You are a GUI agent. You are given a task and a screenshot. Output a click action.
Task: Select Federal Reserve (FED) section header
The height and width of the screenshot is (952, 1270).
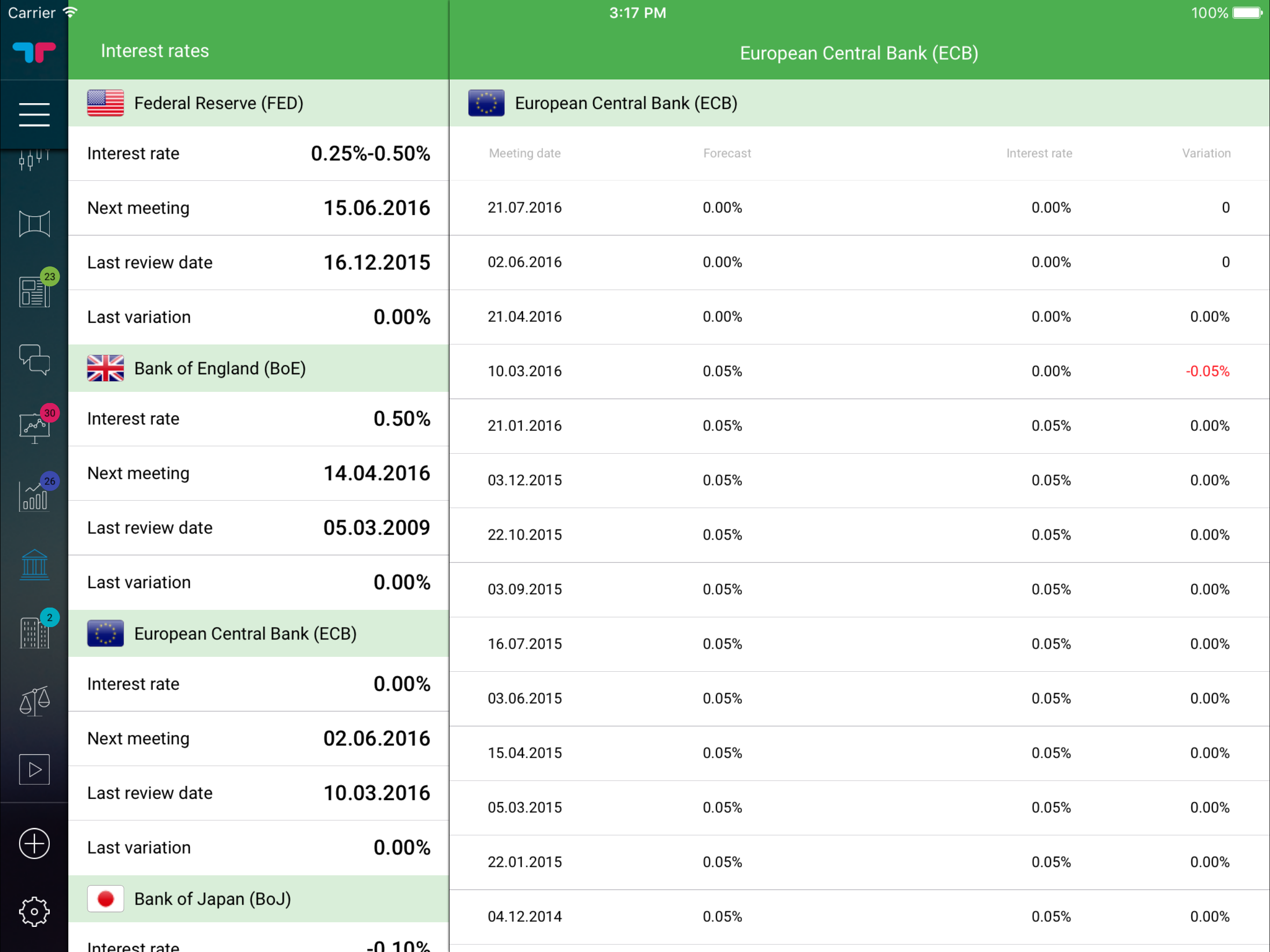click(x=258, y=103)
